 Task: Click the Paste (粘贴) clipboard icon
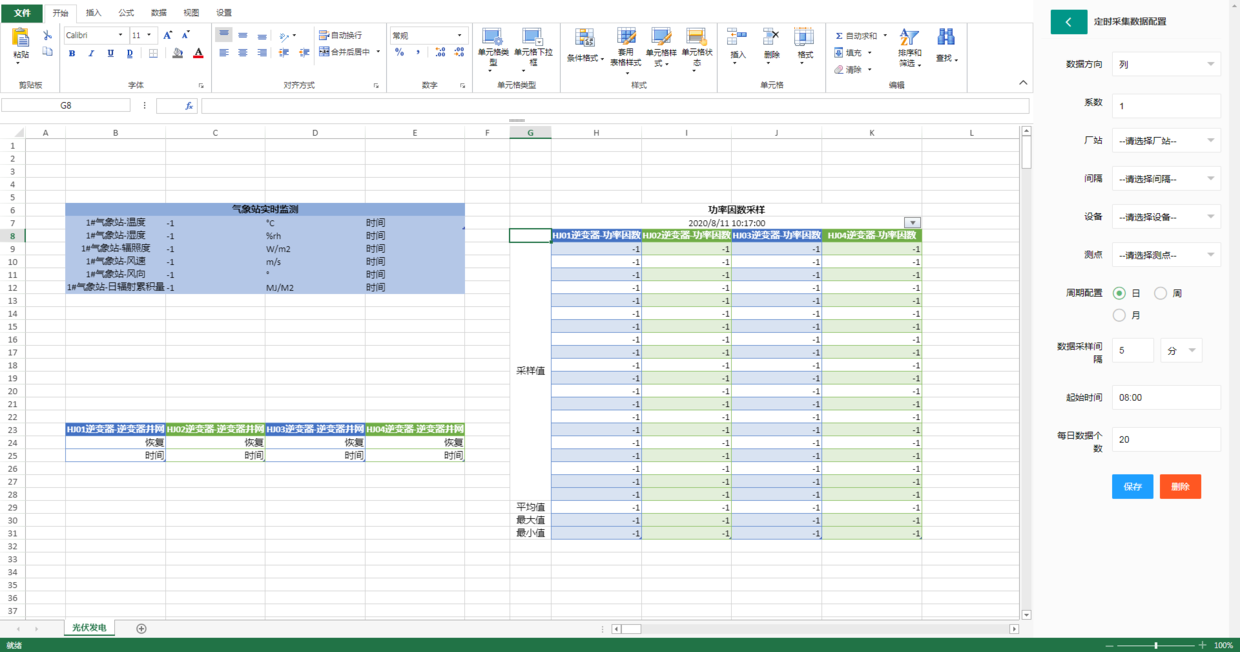click(x=20, y=38)
